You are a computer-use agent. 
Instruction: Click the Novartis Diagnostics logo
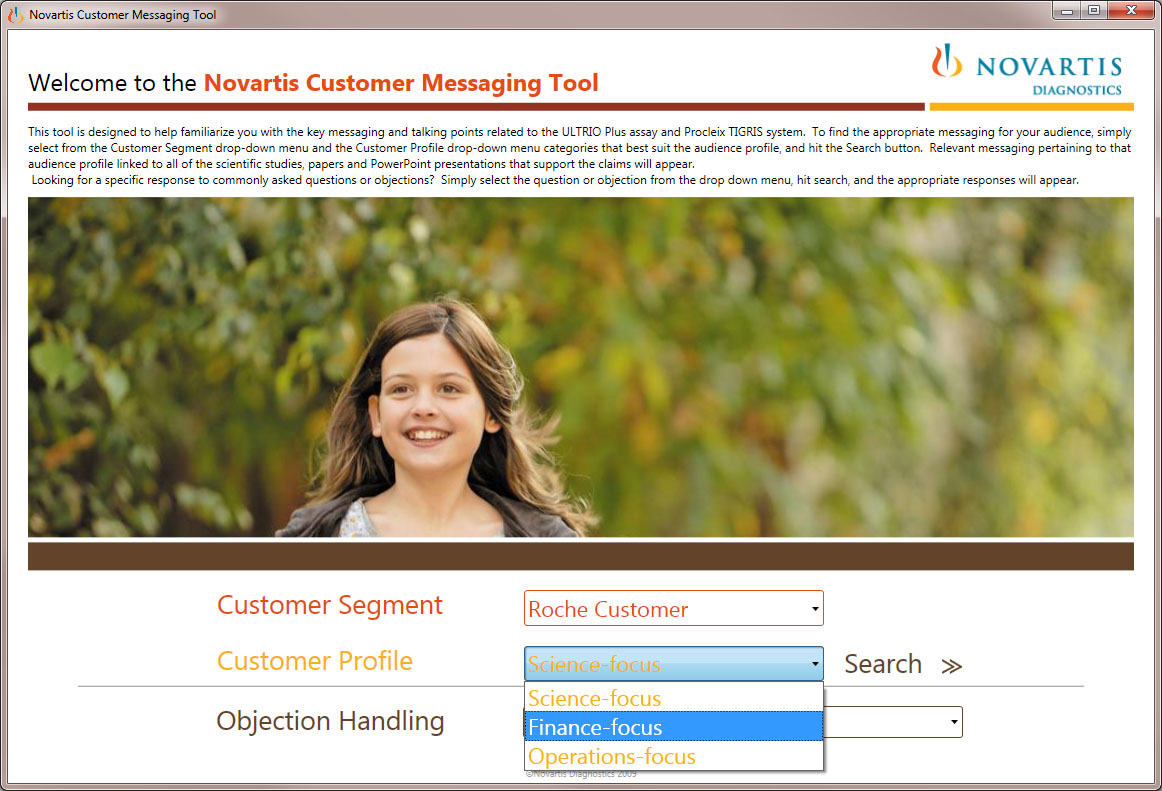[x=1027, y=70]
